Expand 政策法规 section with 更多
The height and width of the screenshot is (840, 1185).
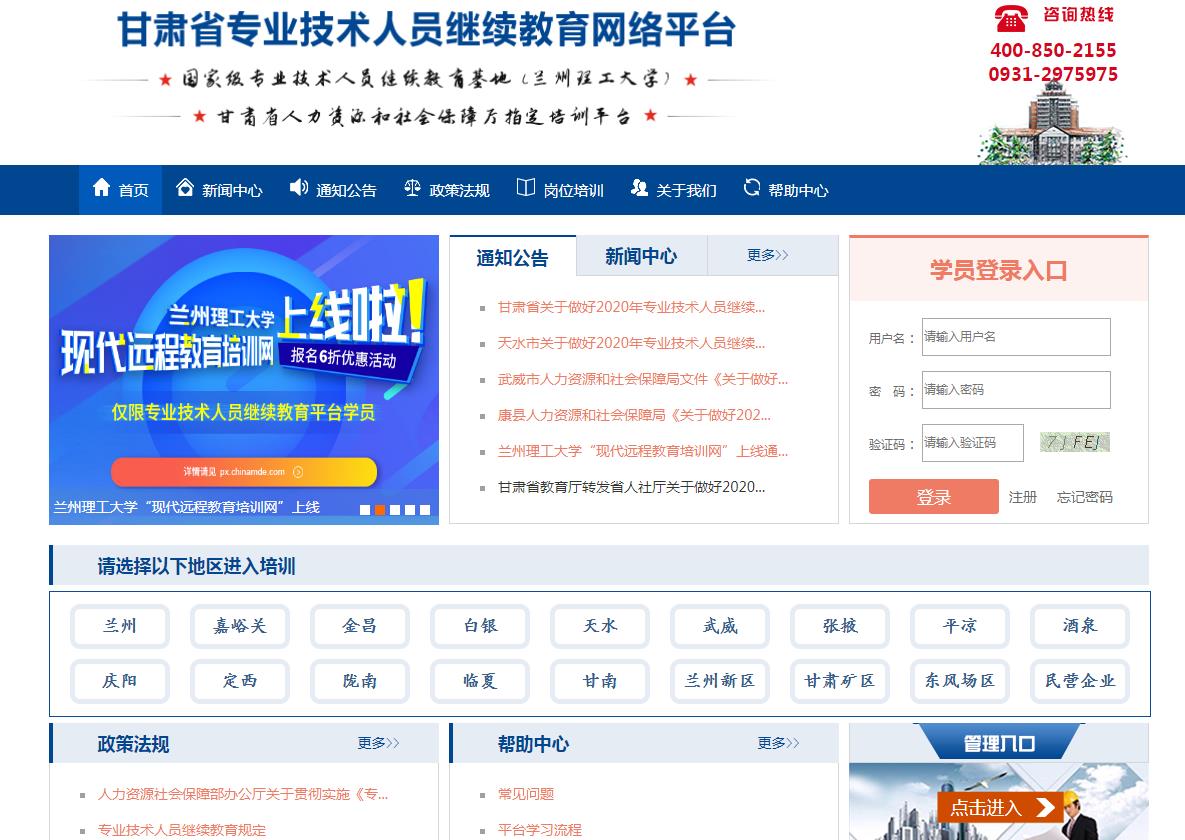coord(378,743)
